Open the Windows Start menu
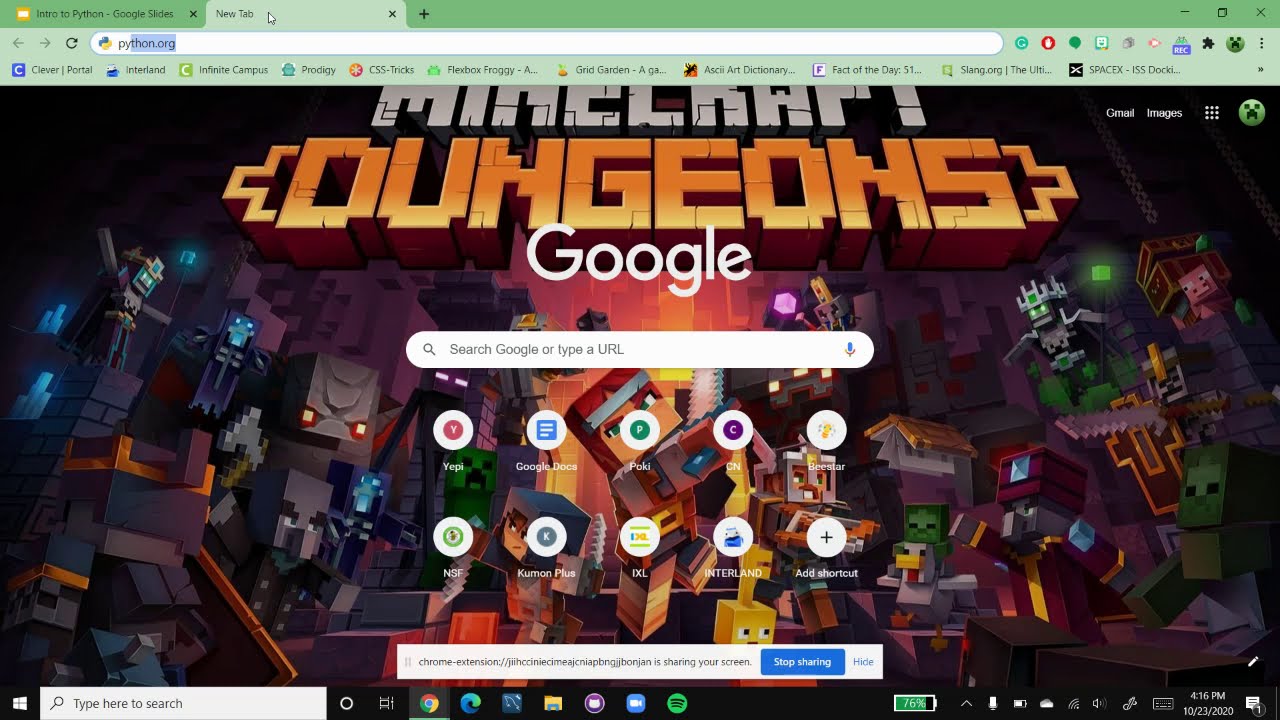 pos(20,703)
